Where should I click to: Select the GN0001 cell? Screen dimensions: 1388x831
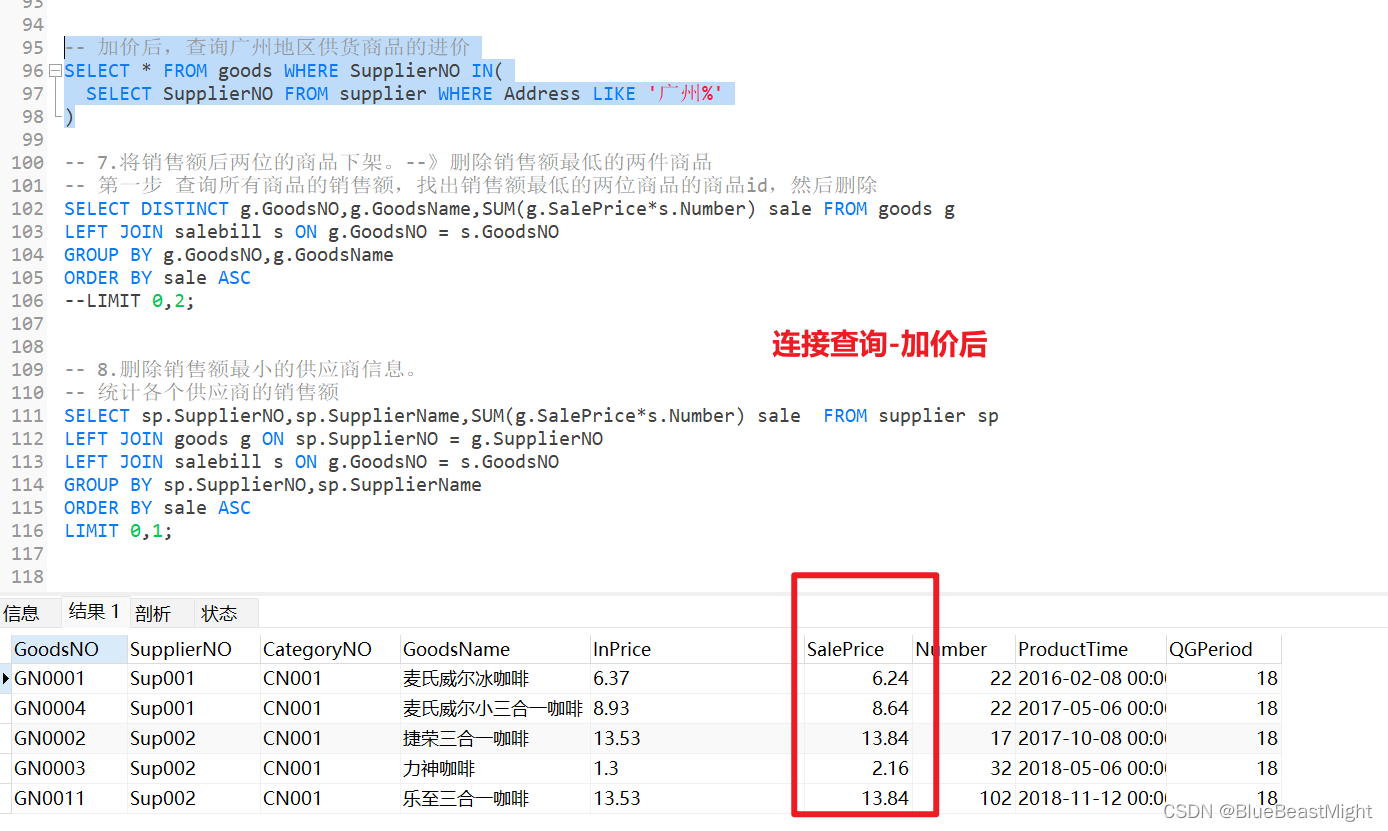pyautogui.click(x=69, y=679)
